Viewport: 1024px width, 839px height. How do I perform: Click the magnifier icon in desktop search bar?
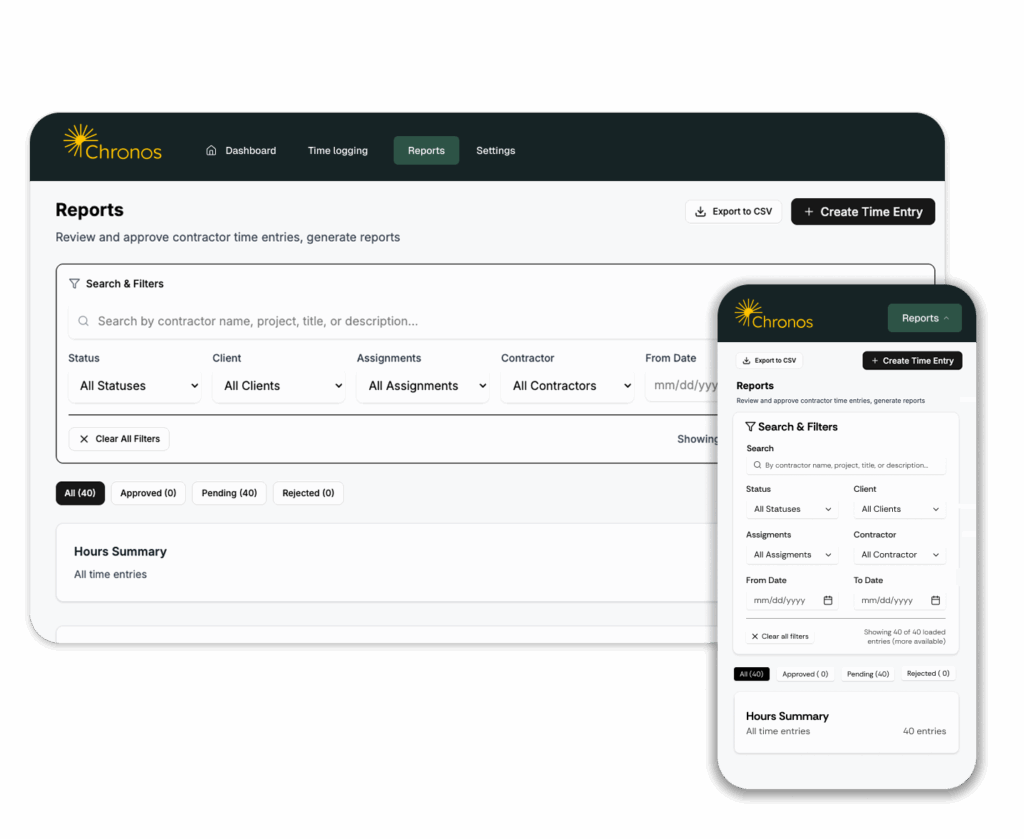84,322
